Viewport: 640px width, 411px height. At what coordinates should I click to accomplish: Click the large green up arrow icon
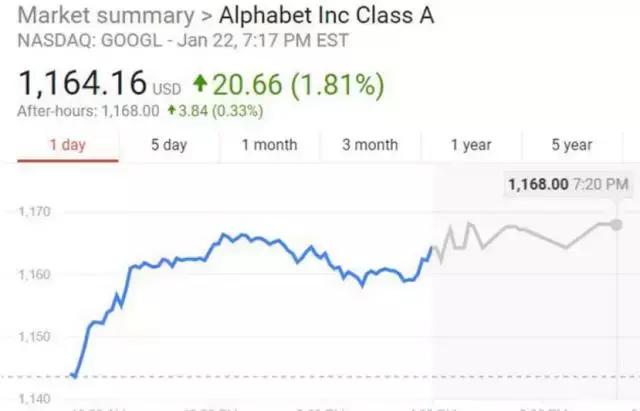pos(200,83)
